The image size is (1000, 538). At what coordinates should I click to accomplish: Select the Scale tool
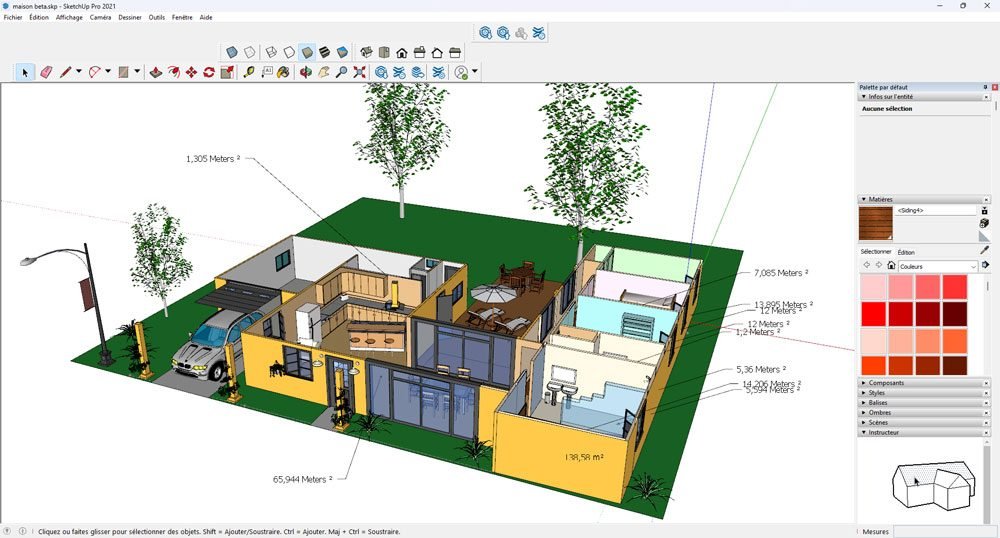[227, 73]
